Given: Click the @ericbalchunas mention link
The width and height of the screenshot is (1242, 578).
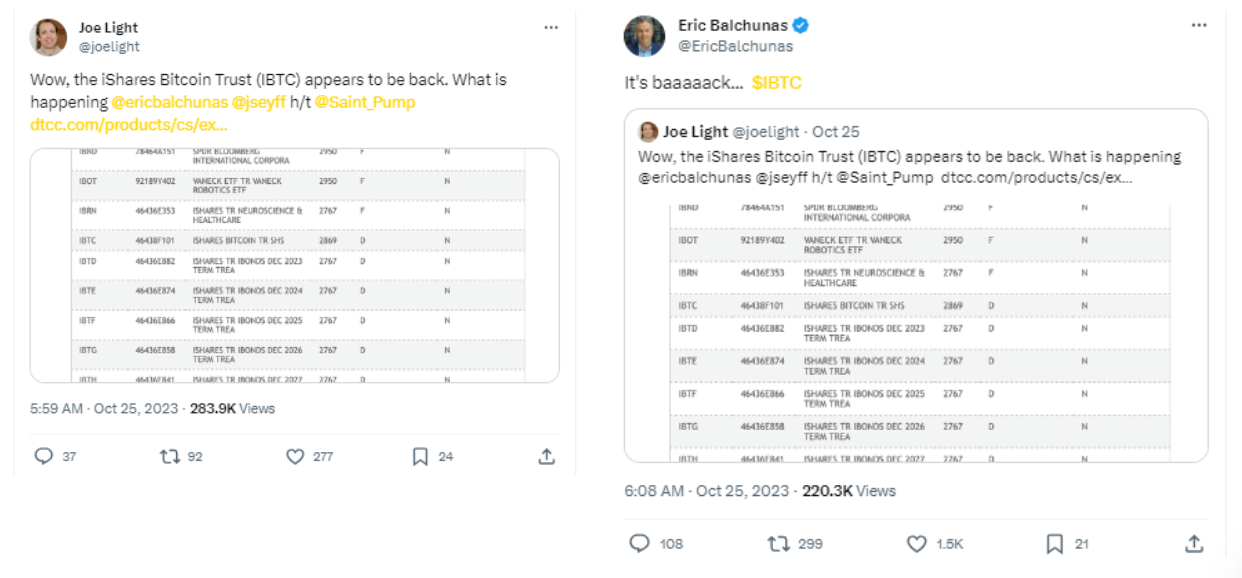Looking at the screenshot, I should (x=169, y=102).
